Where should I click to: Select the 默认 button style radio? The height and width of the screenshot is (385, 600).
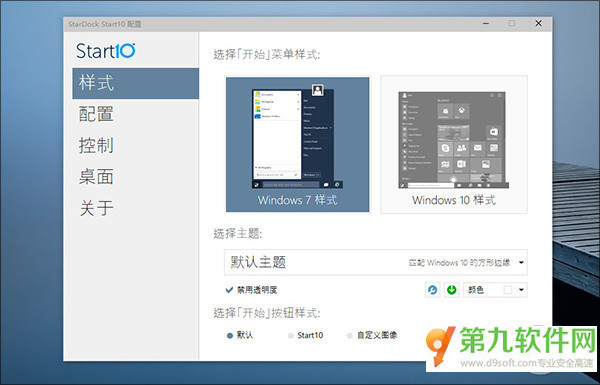tap(240, 335)
